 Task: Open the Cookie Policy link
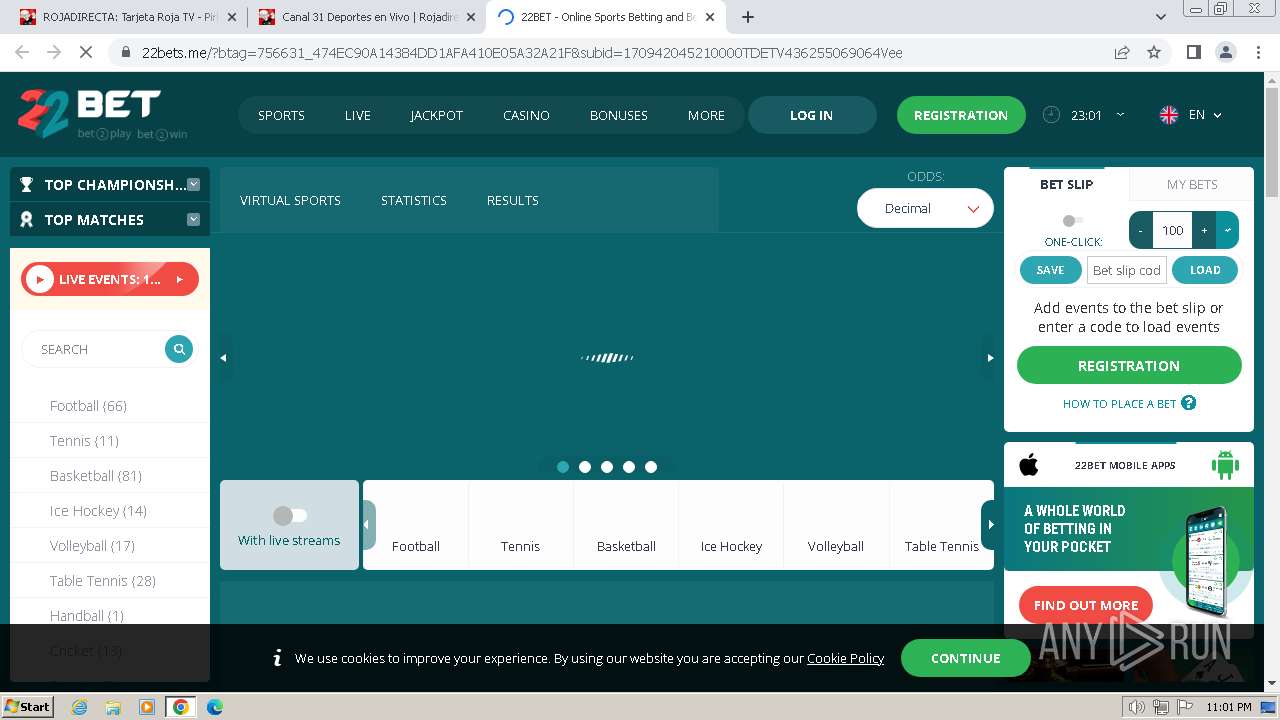tap(845, 658)
